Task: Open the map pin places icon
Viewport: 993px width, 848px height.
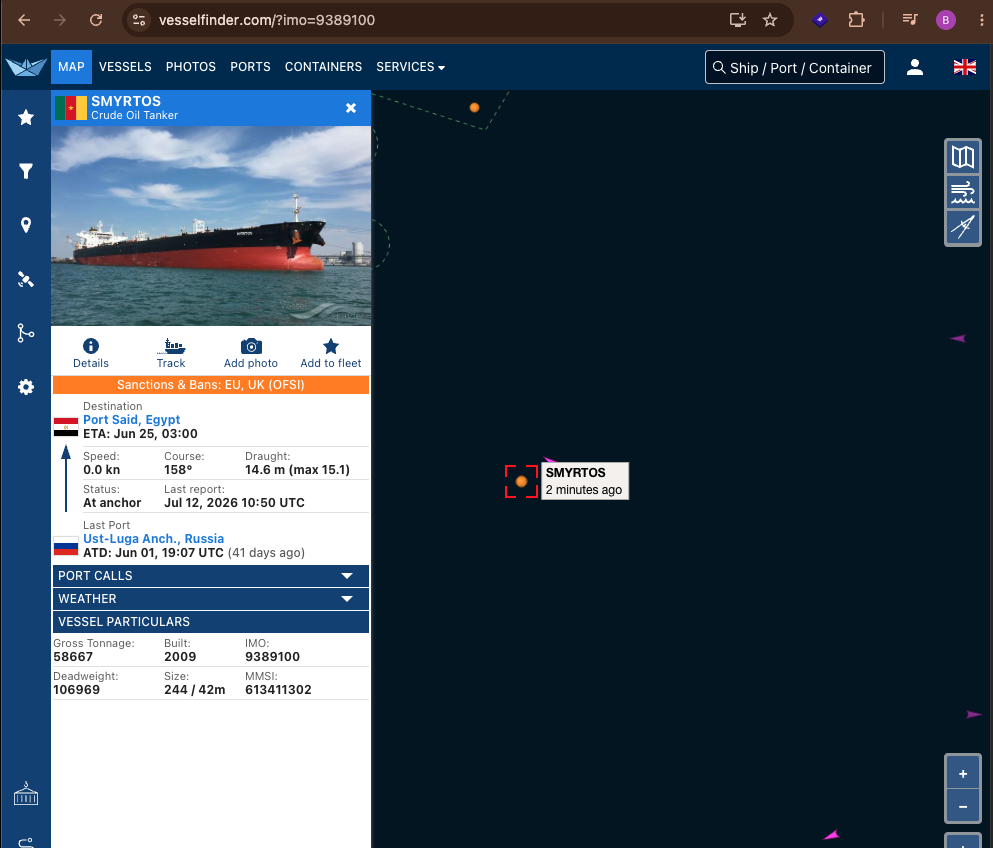Action: [26, 225]
